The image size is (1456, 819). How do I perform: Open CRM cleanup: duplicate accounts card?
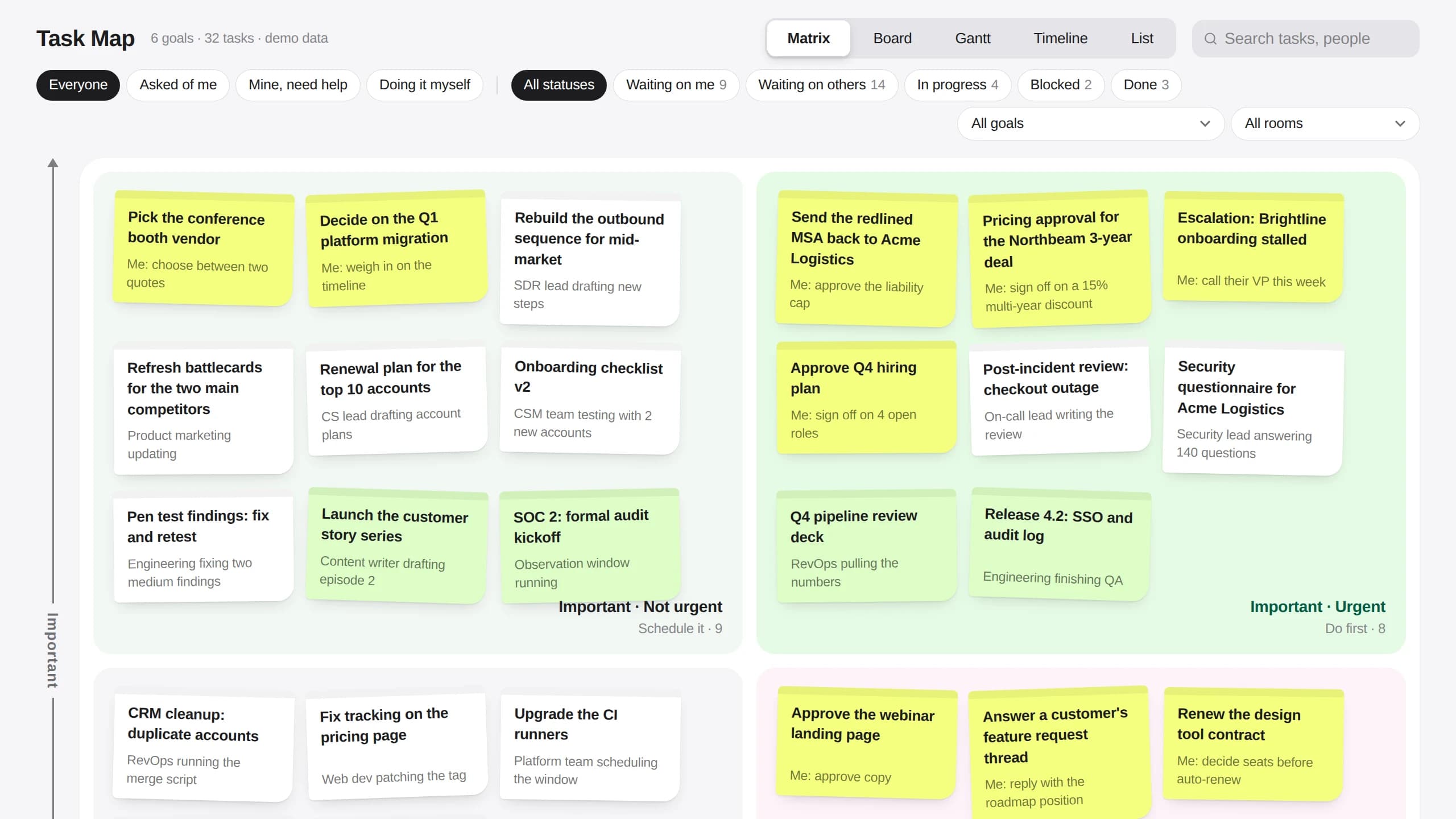203,745
